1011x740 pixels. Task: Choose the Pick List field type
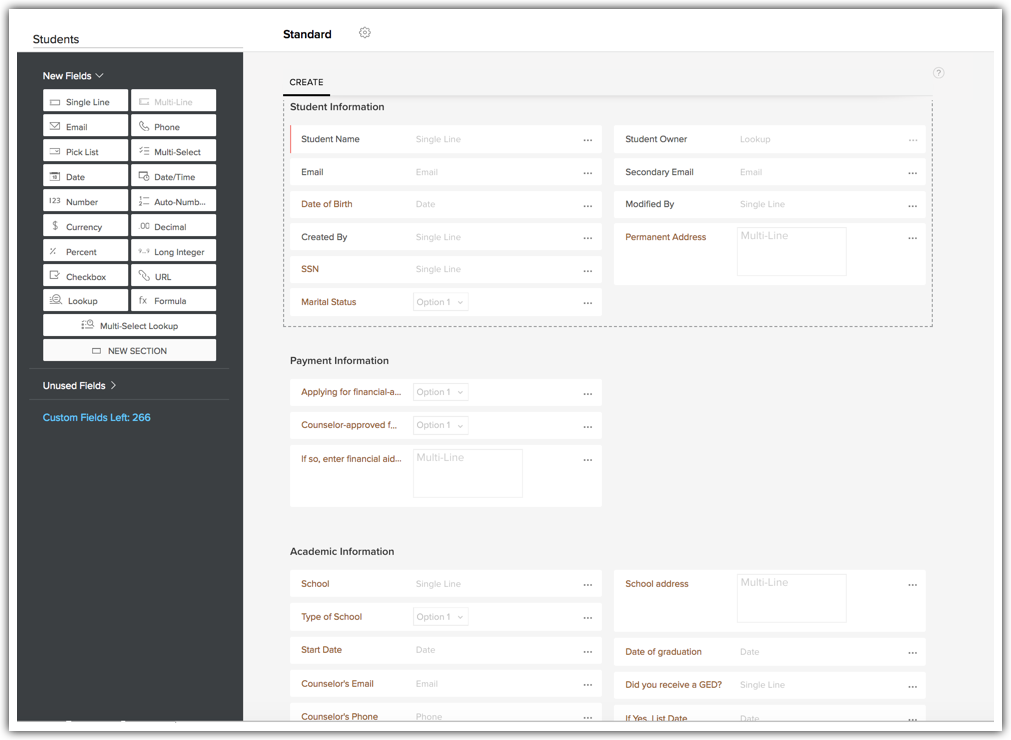point(86,152)
